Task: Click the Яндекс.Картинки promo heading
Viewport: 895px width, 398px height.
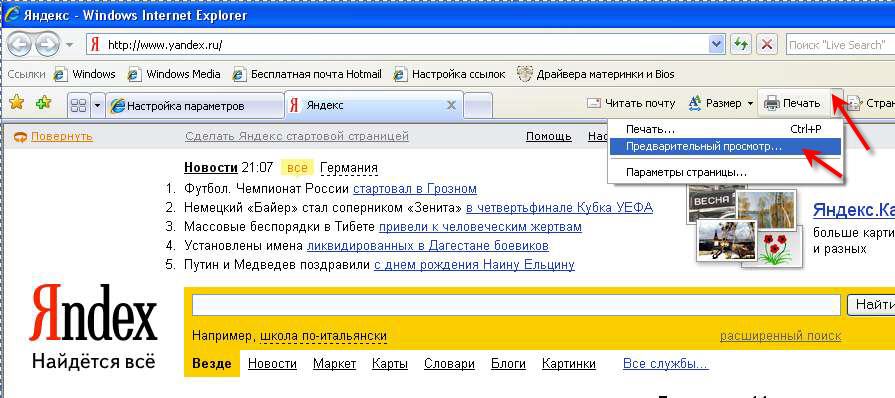Action: tap(854, 210)
